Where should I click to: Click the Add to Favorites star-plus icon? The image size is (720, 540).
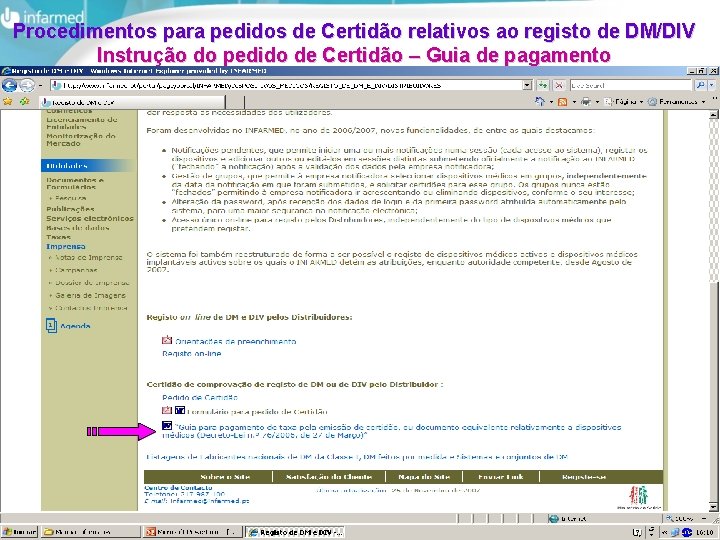click(x=24, y=101)
